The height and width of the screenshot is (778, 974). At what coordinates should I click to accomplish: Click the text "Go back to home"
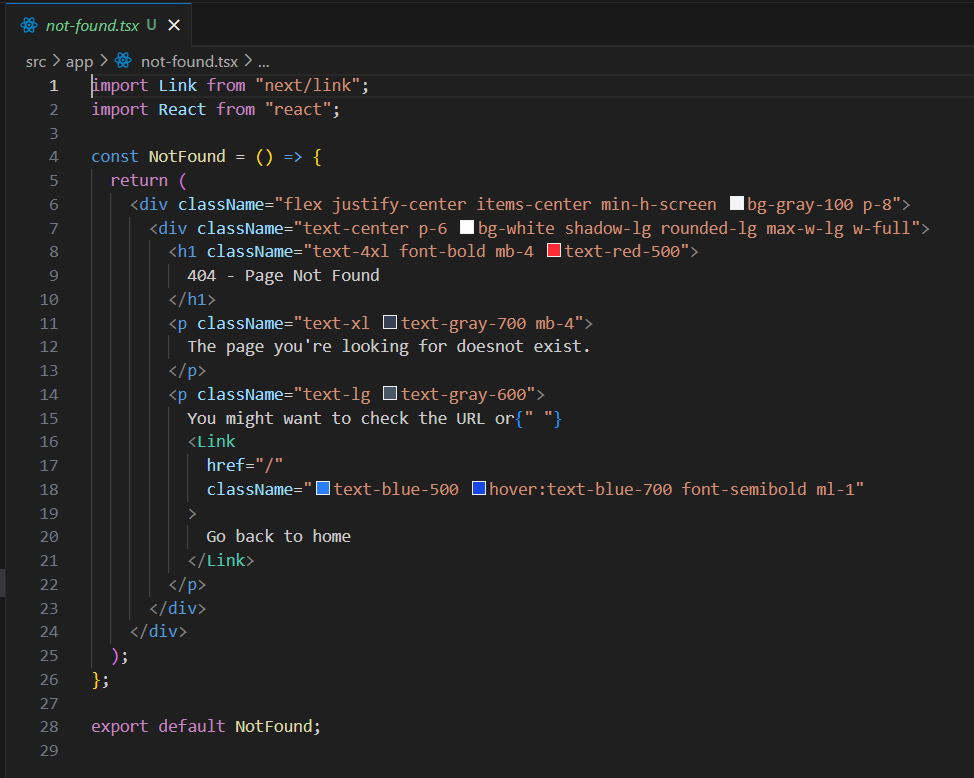coord(278,536)
